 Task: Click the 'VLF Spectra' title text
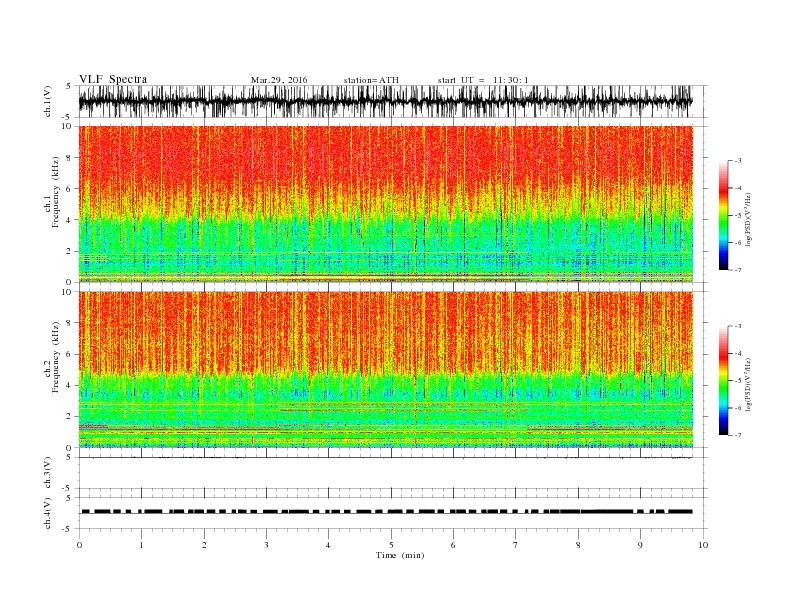tap(113, 79)
